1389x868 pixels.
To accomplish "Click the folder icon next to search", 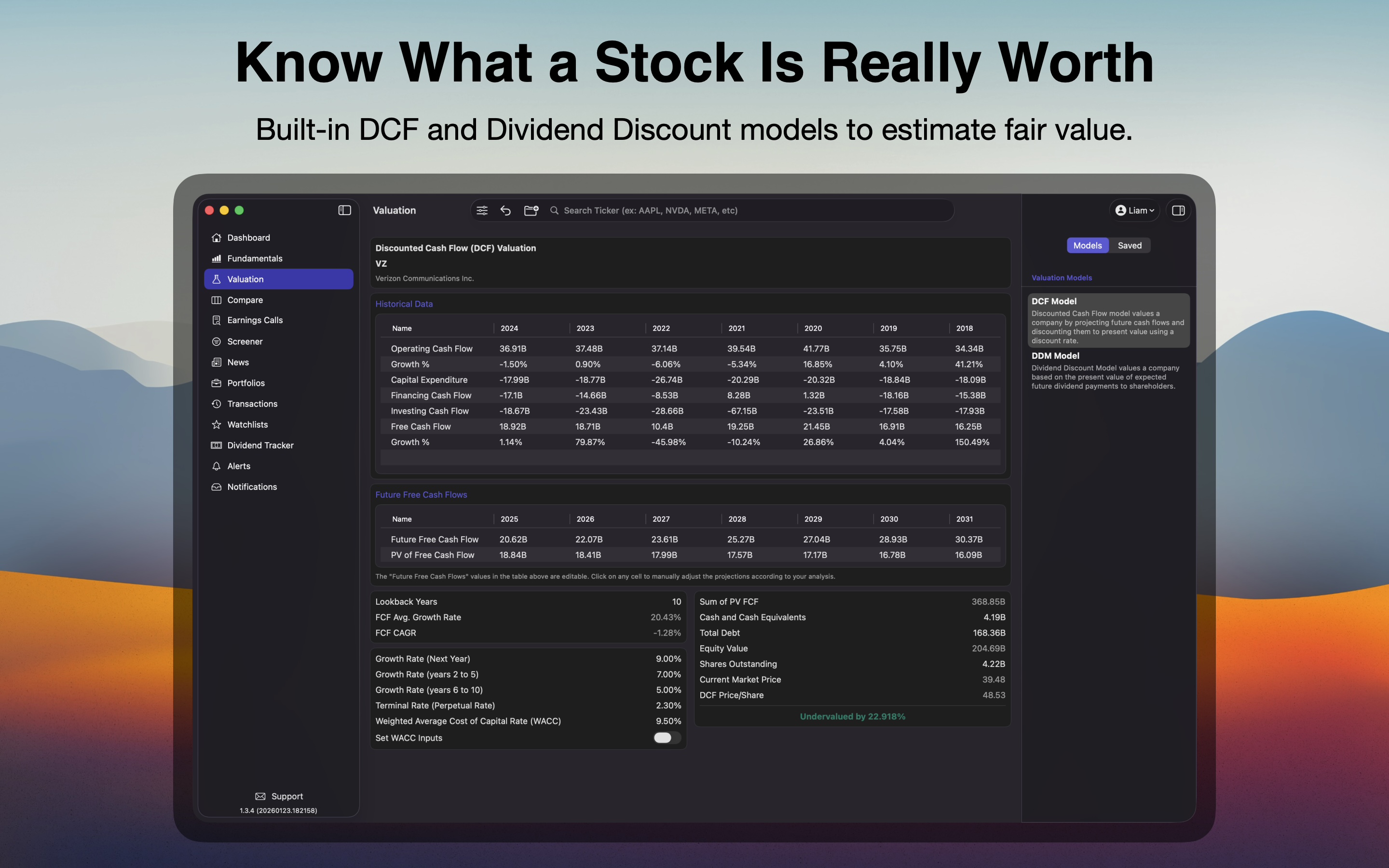I will pyautogui.click(x=531, y=210).
